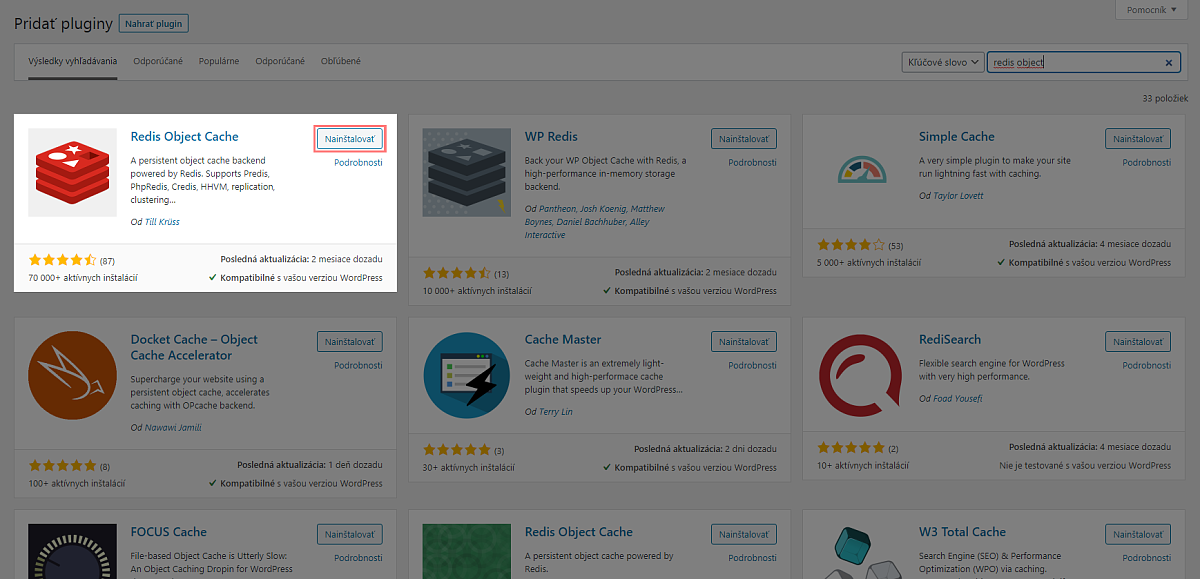1200x579 pixels.
Task: Install the Redis Object Cache with green icon
Action: pos(744,535)
